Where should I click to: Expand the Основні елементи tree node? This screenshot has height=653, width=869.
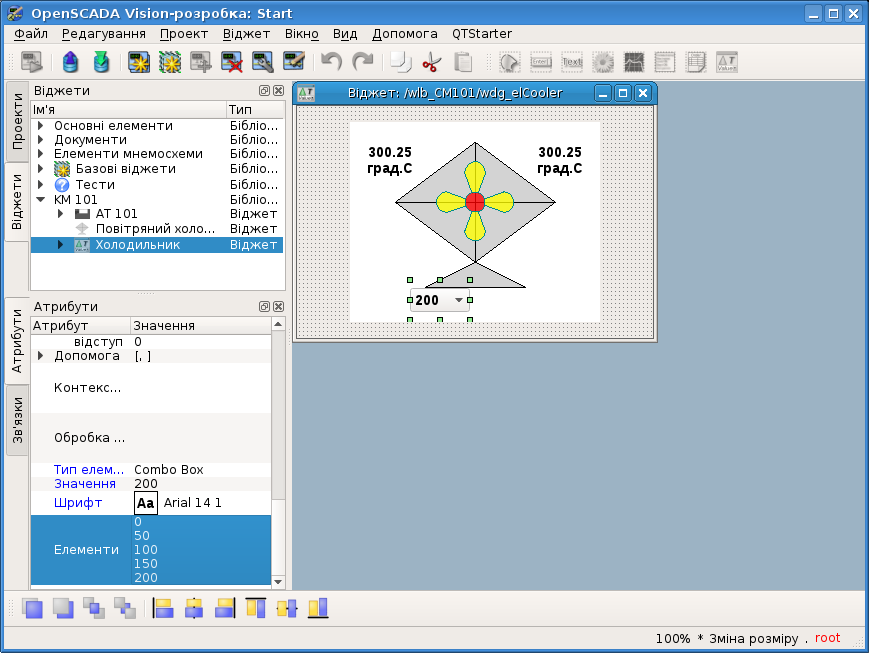click(41, 126)
